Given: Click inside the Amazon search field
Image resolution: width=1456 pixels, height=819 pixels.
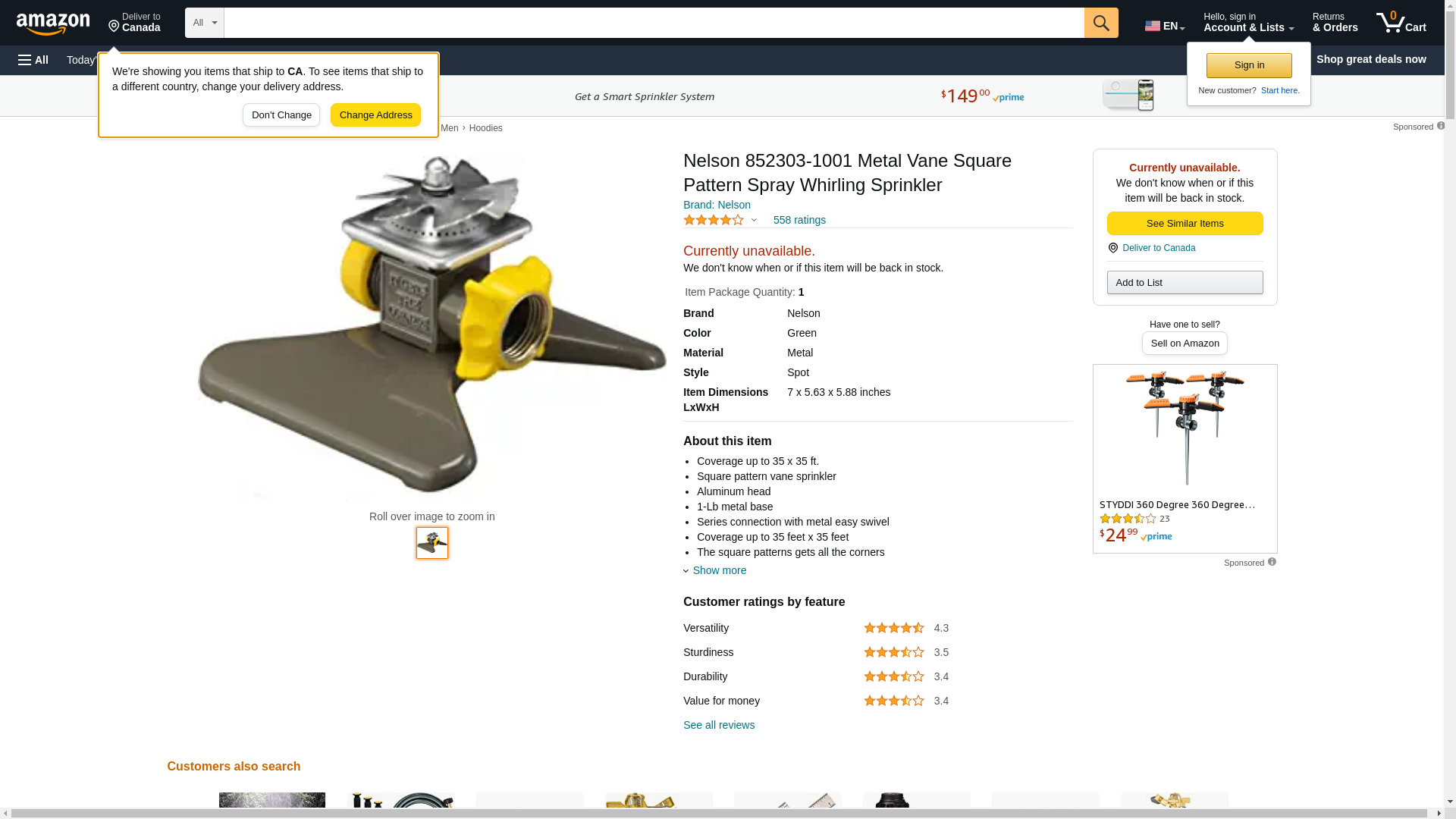Looking at the screenshot, I should (653, 23).
